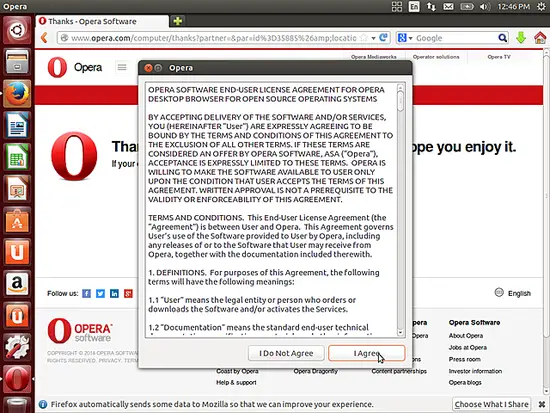This screenshot has width=550, height=413.
Task: Click clock showing 12:46 PM
Action: pos(514,6)
